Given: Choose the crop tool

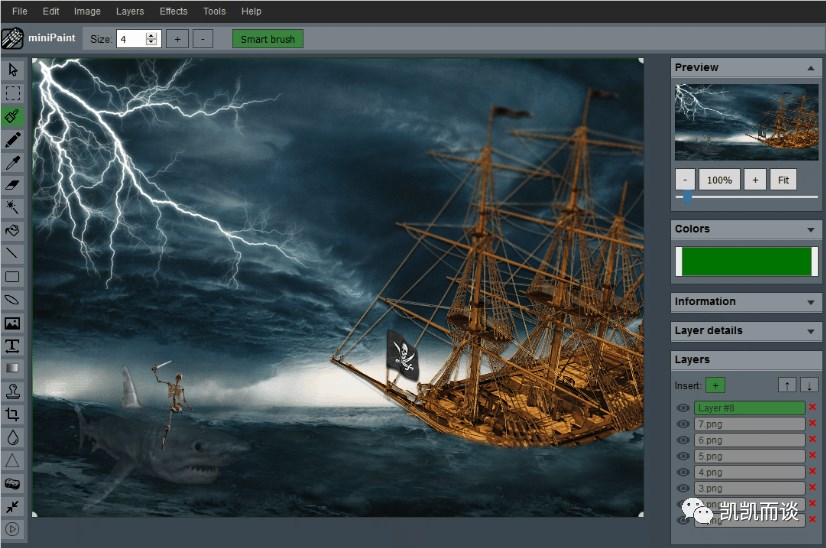Looking at the screenshot, I should 13,414.
